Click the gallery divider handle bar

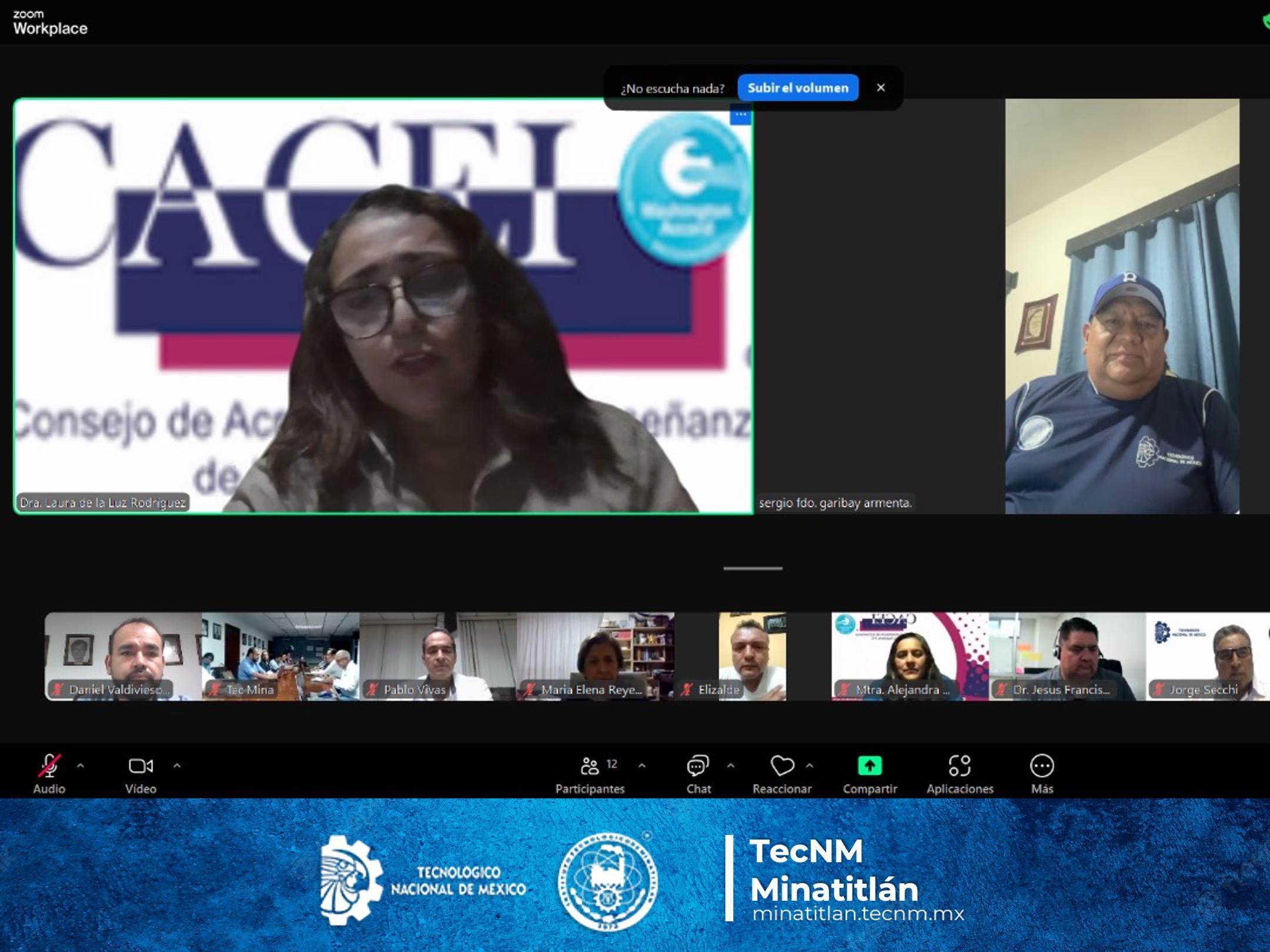coord(753,568)
